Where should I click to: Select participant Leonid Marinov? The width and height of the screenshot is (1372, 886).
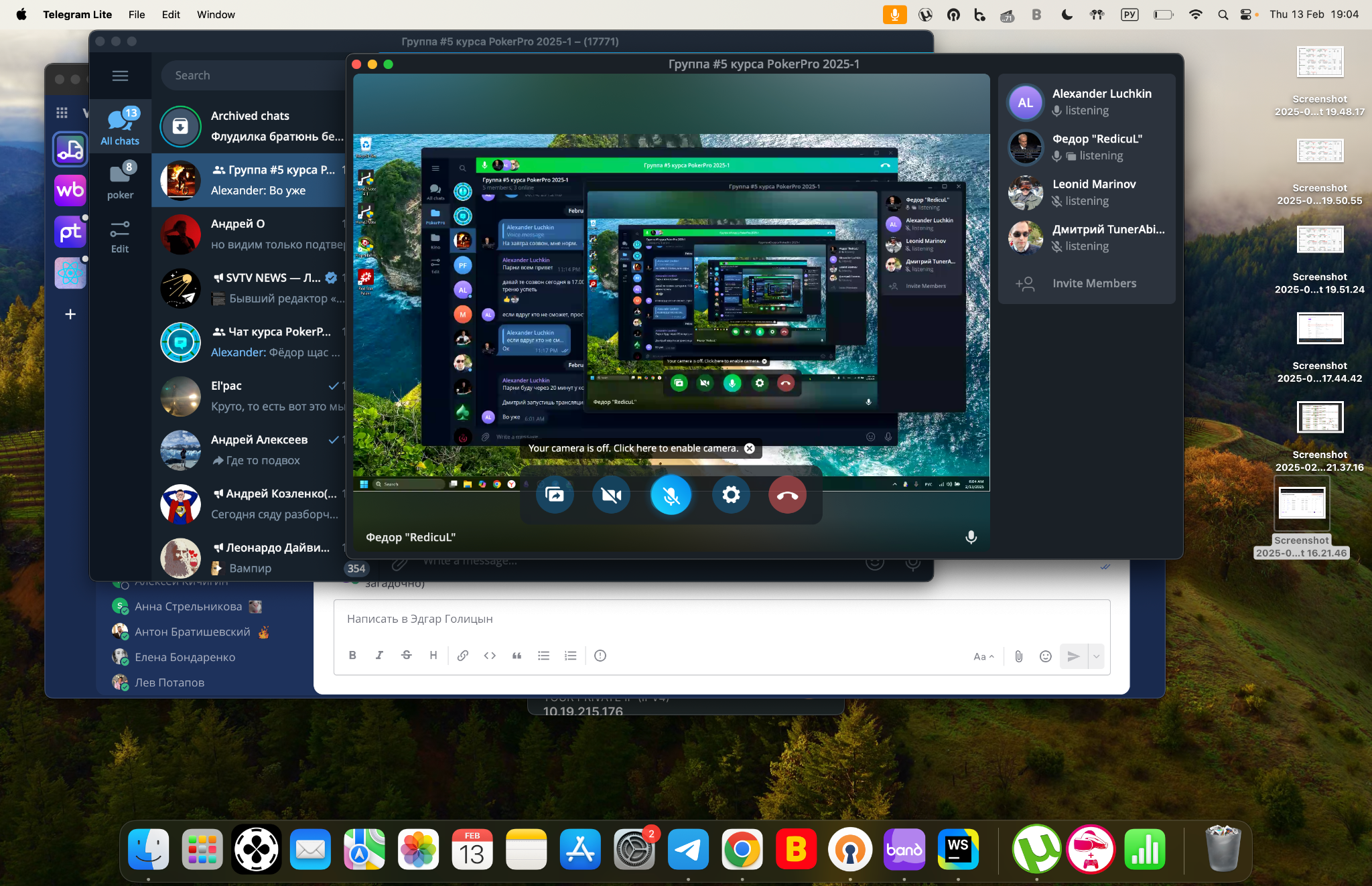(1087, 192)
